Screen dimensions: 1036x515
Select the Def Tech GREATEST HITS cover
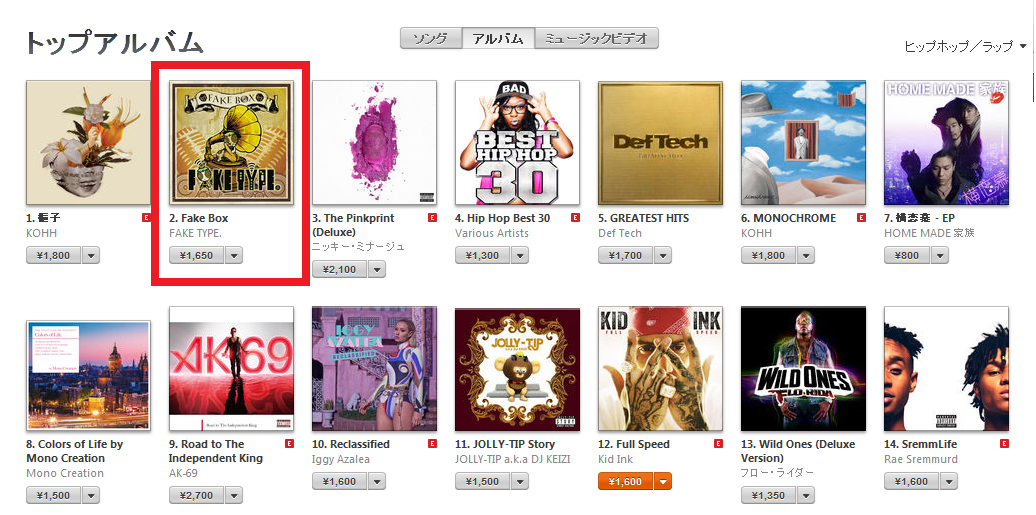tap(660, 143)
